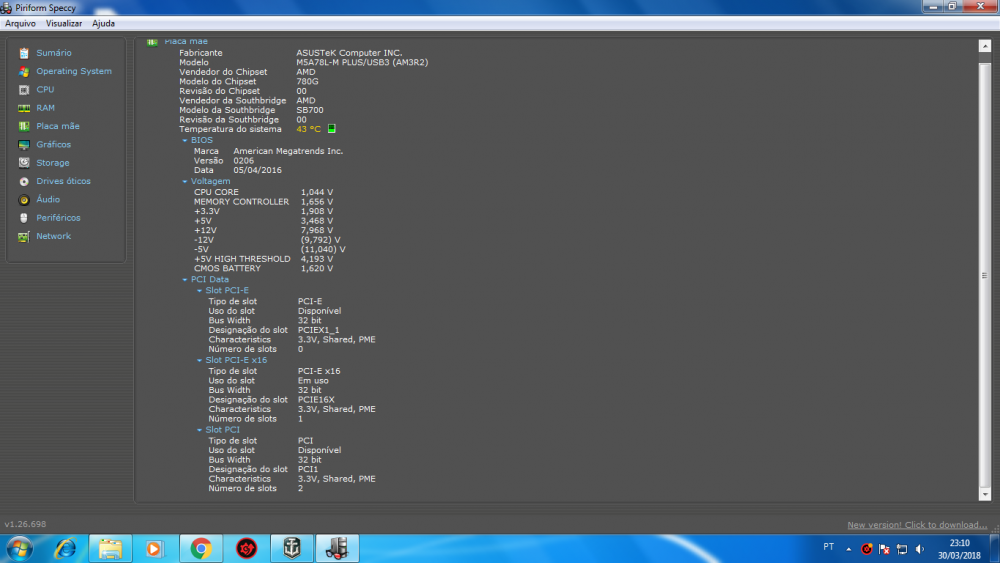Click the green temperature indicator icon

point(332,129)
